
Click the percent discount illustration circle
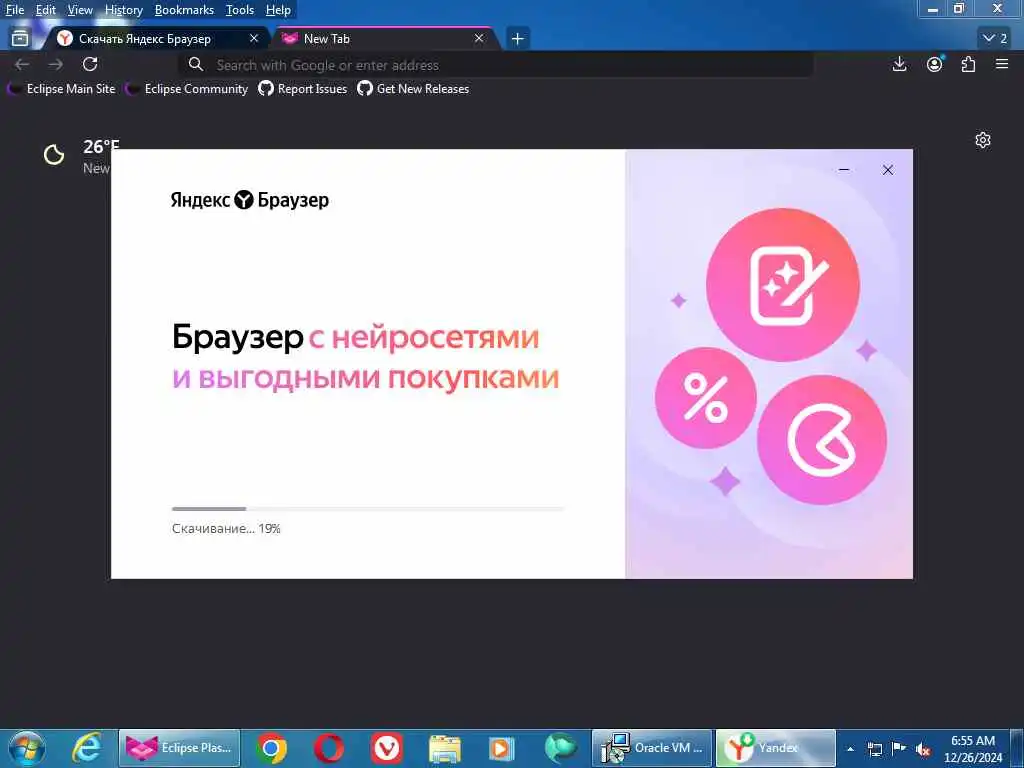pos(705,398)
